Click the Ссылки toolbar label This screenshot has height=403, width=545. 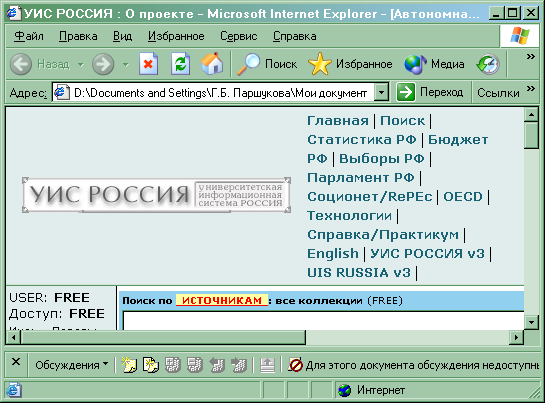pyautogui.click(x=498, y=93)
